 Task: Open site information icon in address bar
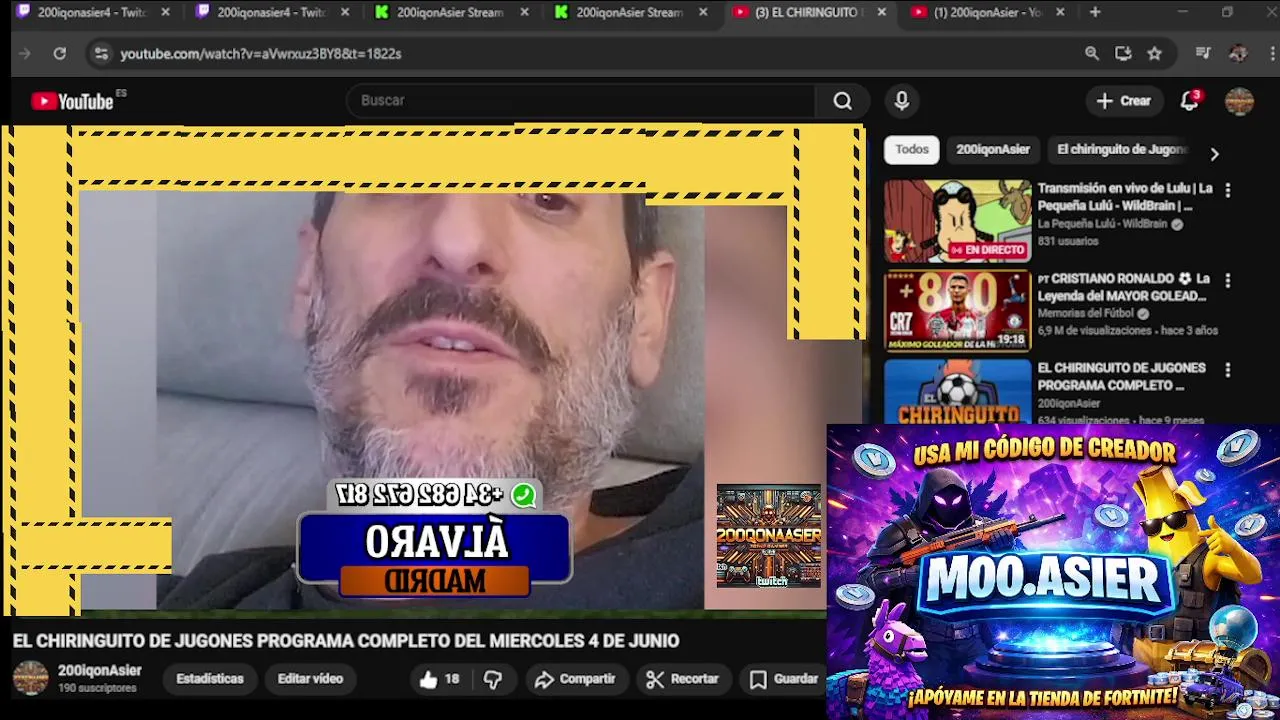[100, 54]
